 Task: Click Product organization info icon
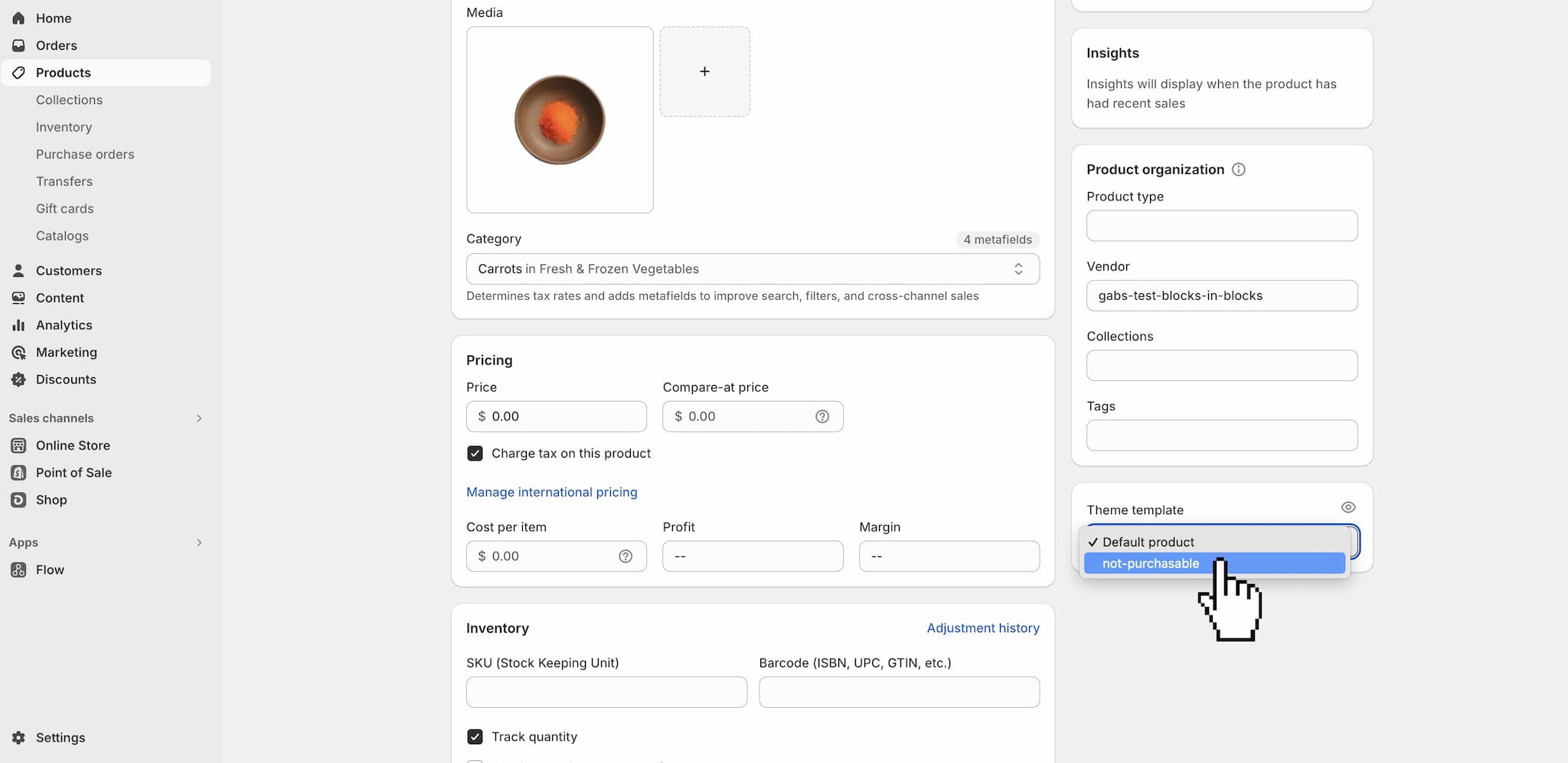(x=1238, y=170)
